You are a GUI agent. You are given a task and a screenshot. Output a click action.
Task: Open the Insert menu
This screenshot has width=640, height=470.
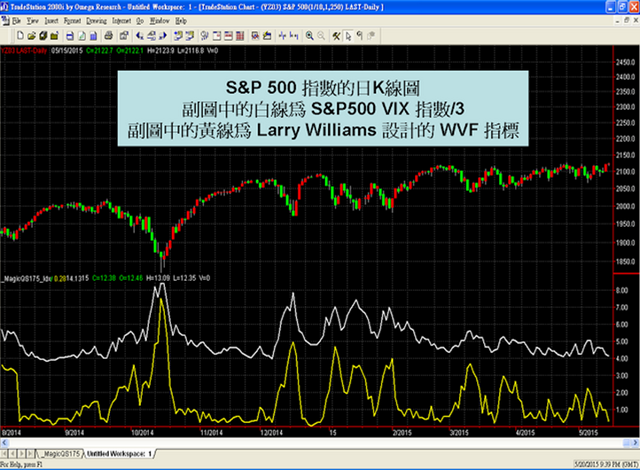tap(51, 20)
